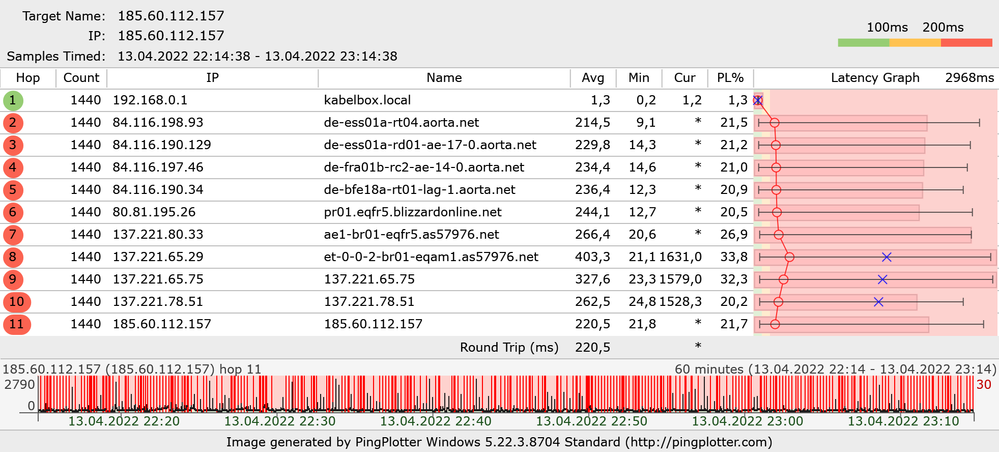This screenshot has width=999, height=452.
Task: Click the 13.04.2022 22:40 timeline label
Action: pos(436,421)
